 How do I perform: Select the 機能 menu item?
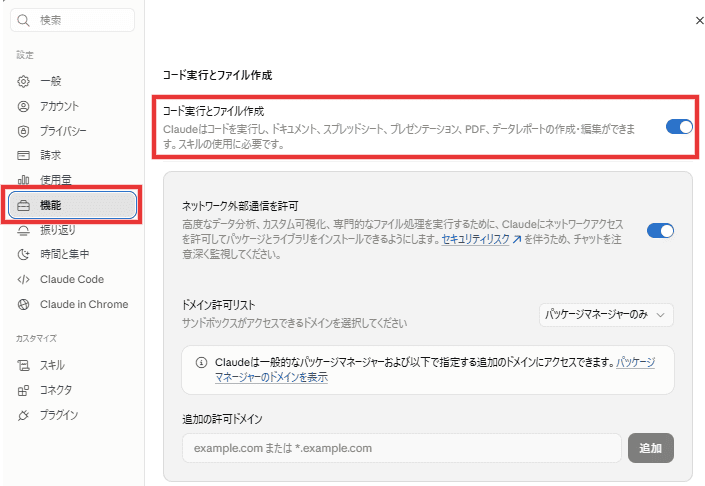[72, 205]
